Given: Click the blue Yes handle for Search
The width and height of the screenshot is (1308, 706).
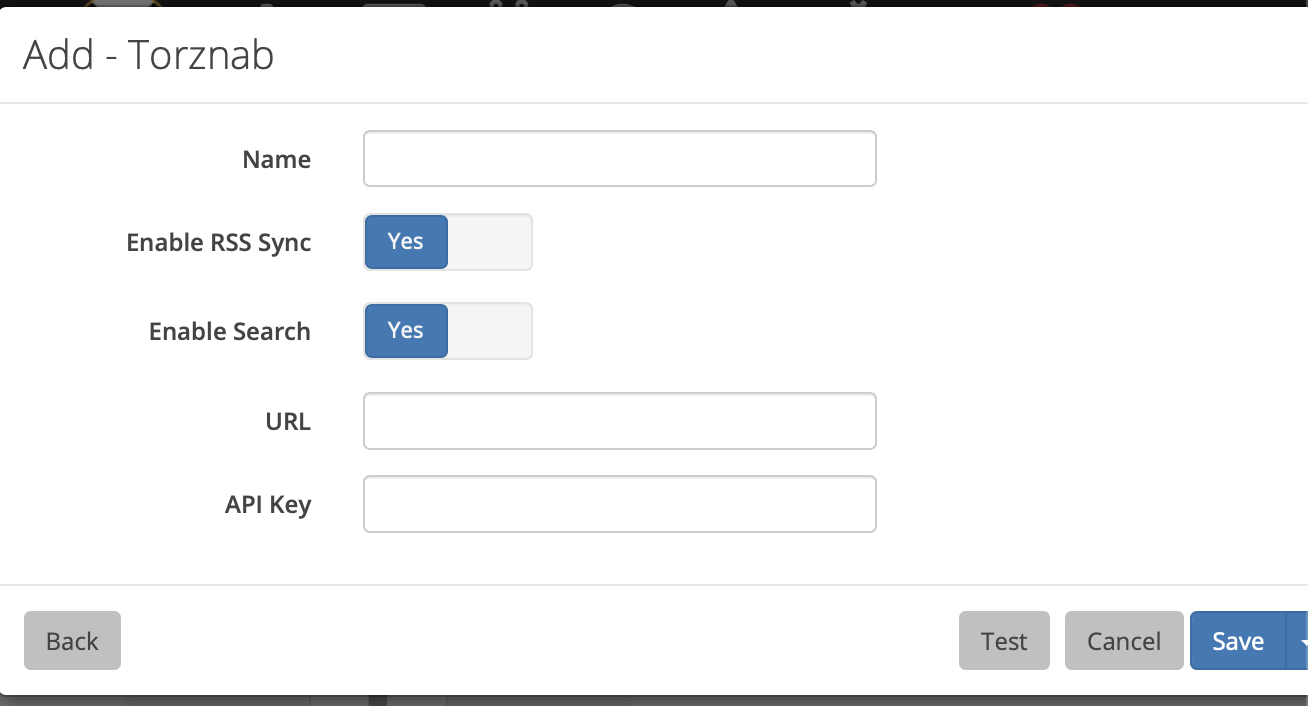Looking at the screenshot, I should pyautogui.click(x=406, y=331).
